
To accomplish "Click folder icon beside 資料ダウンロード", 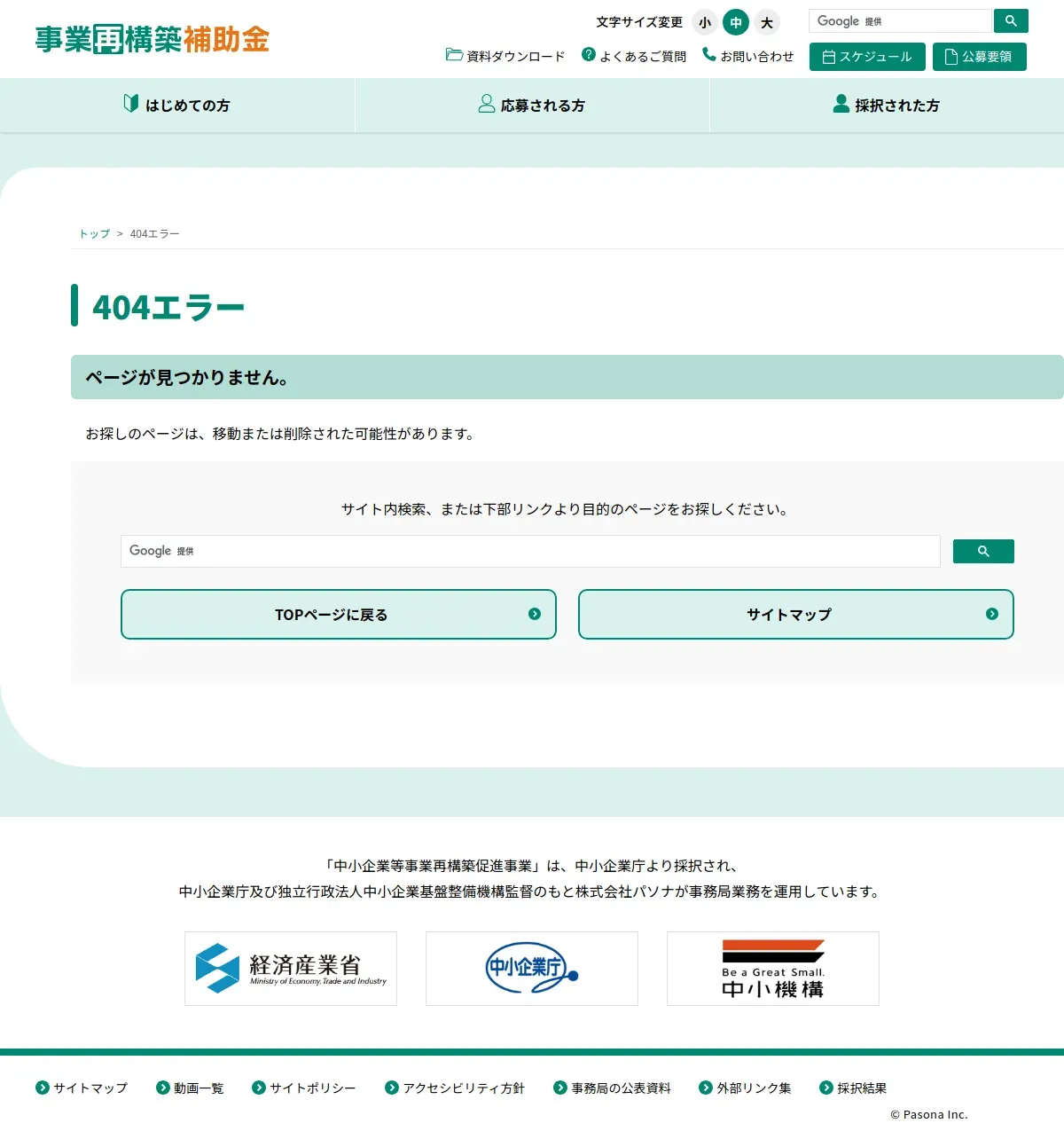I will tap(454, 55).
